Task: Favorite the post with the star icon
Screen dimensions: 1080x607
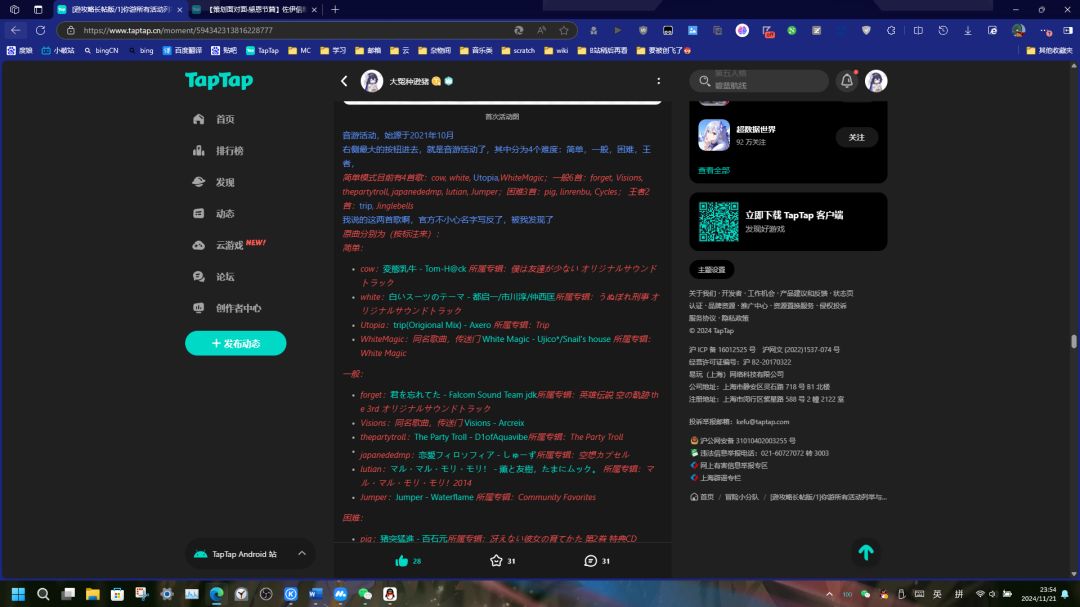Action: [x=496, y=561]
